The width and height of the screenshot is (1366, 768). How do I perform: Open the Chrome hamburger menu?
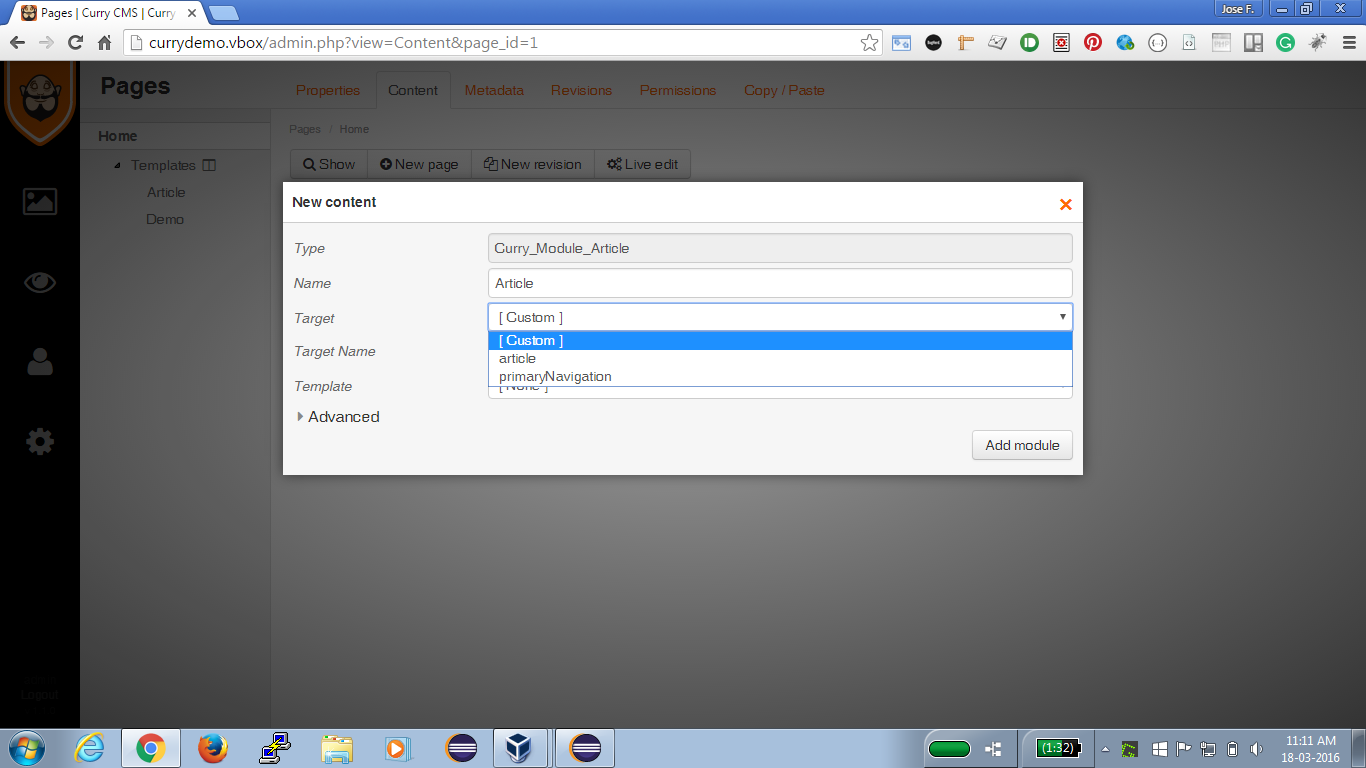click(x=1347, y=43)
